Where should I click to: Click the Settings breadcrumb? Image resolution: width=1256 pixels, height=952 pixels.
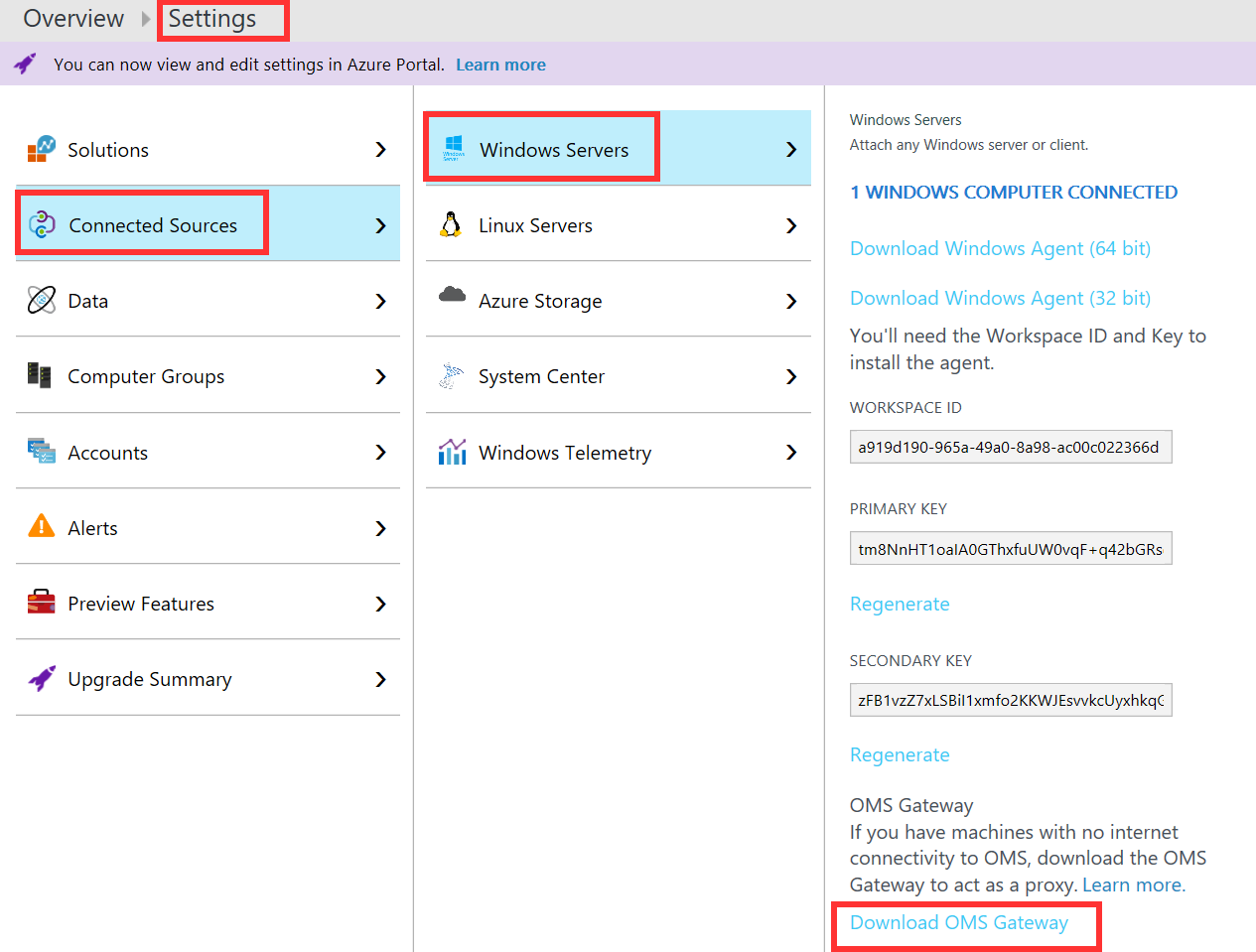click(212, 19)
